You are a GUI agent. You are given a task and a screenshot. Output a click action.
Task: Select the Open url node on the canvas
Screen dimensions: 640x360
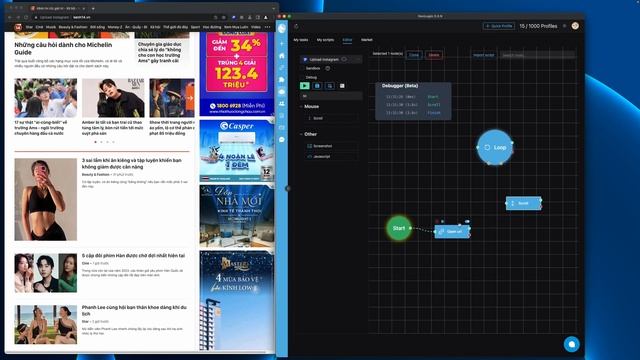[x=452, y=231]
